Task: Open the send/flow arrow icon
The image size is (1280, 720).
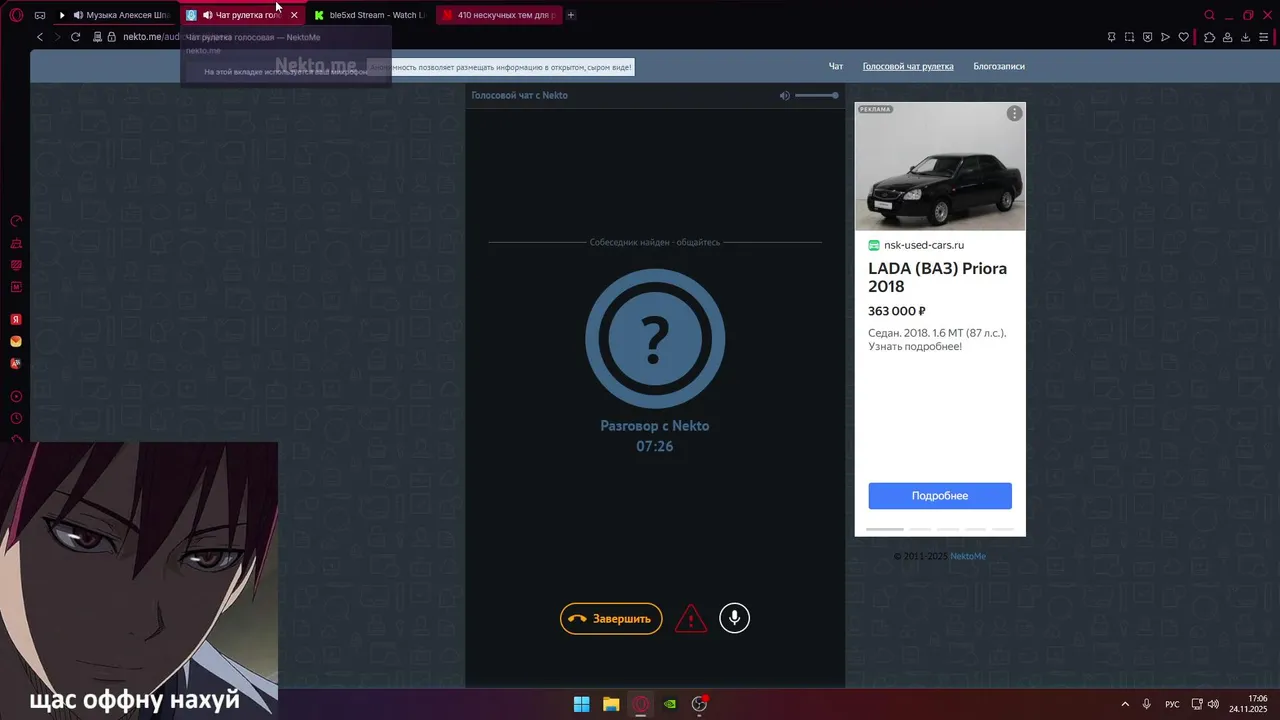Action: pos(1165,37)
